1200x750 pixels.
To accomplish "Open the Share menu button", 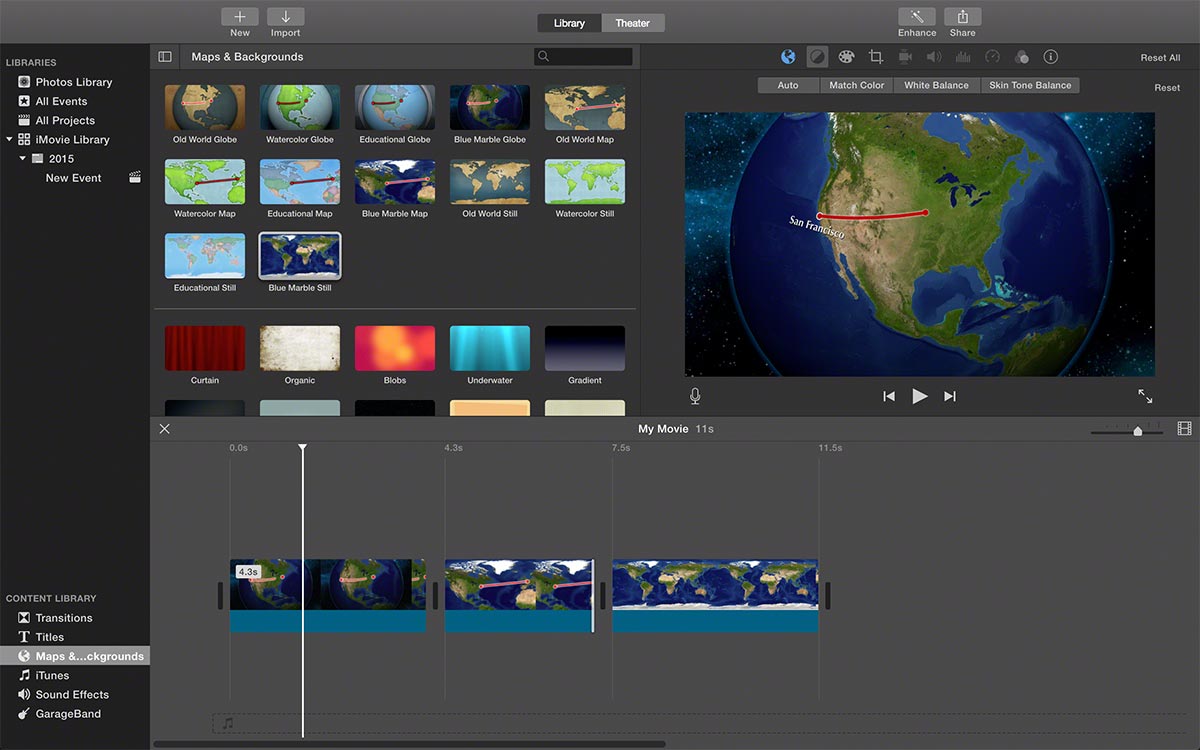I will click(x=963, y=17).
